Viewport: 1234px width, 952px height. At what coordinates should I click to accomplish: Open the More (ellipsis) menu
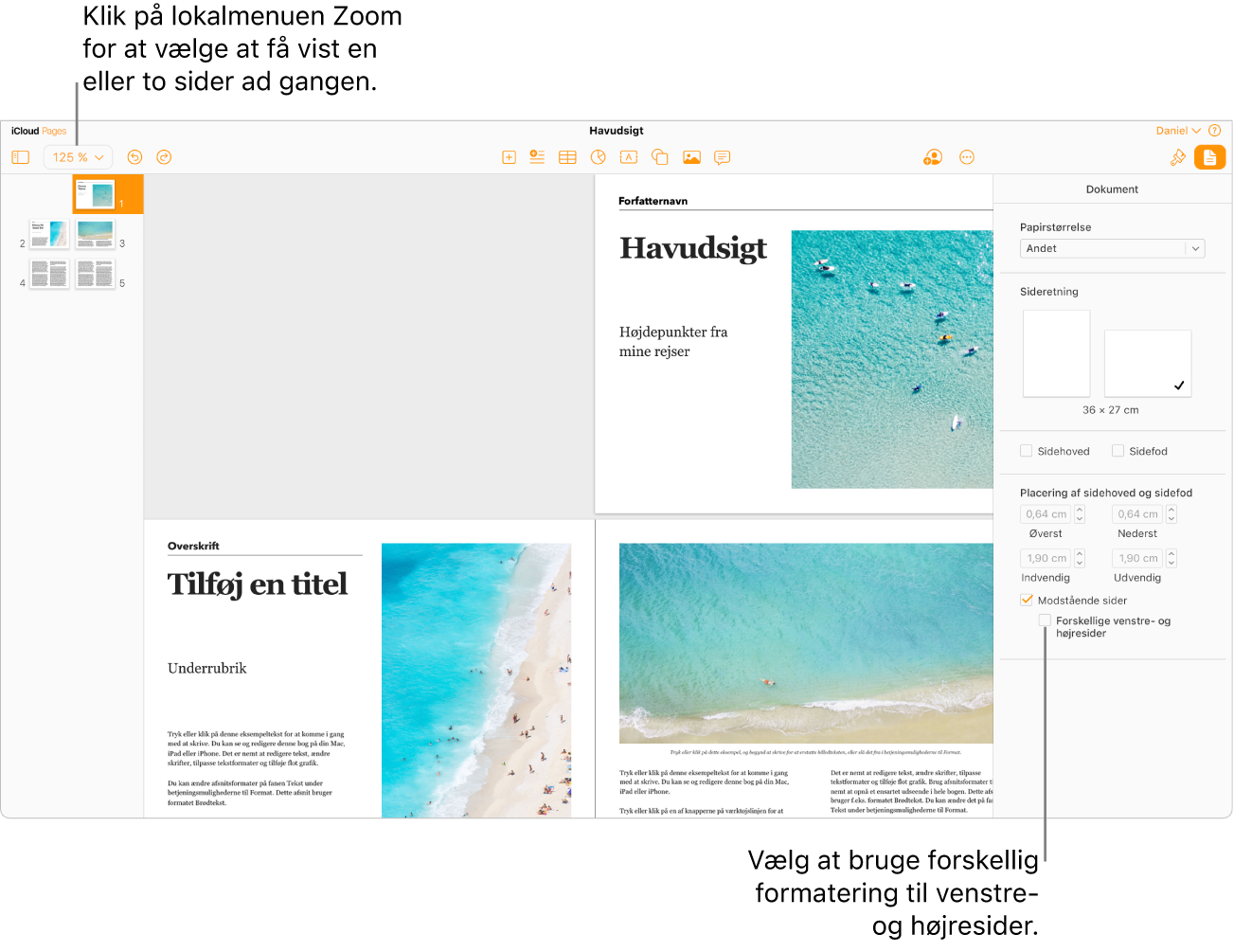tap(967, 157)
